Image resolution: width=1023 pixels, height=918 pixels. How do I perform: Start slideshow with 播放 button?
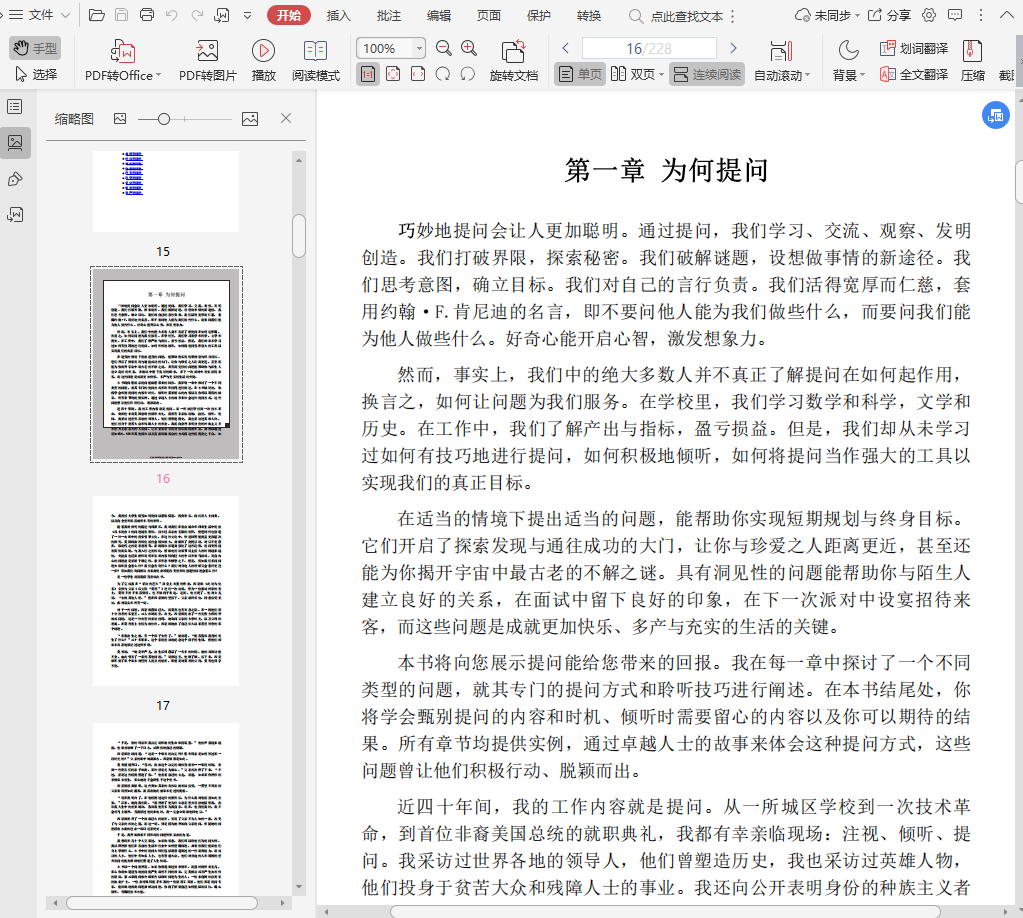[264, 51]
